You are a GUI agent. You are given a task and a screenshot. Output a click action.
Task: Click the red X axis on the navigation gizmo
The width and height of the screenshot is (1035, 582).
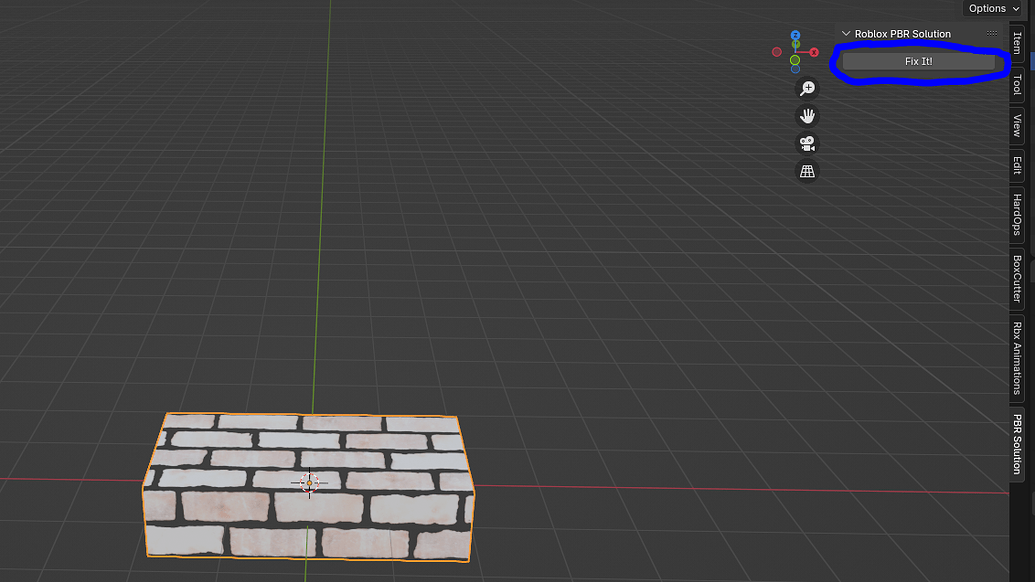[x=814, y=52]
